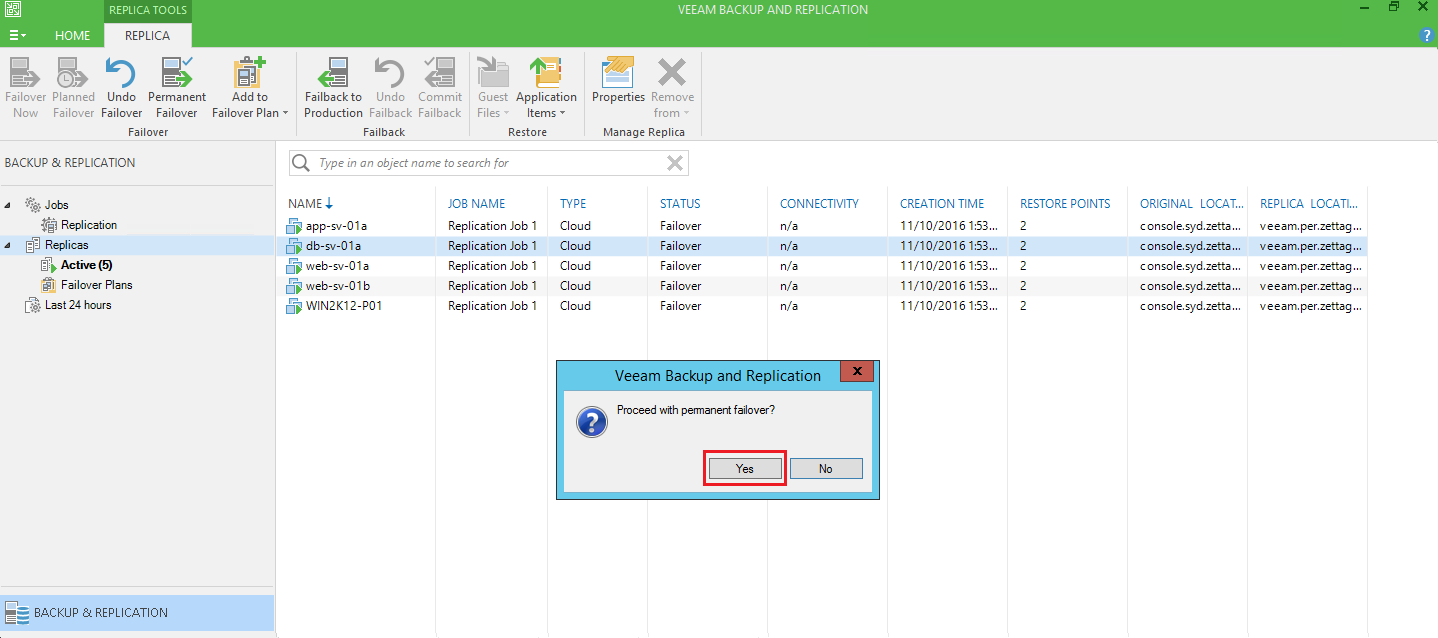This screenshot has height=638, width=1438.
Task: Open the Application Items dropdown
Action: click(x=546, y=88)
